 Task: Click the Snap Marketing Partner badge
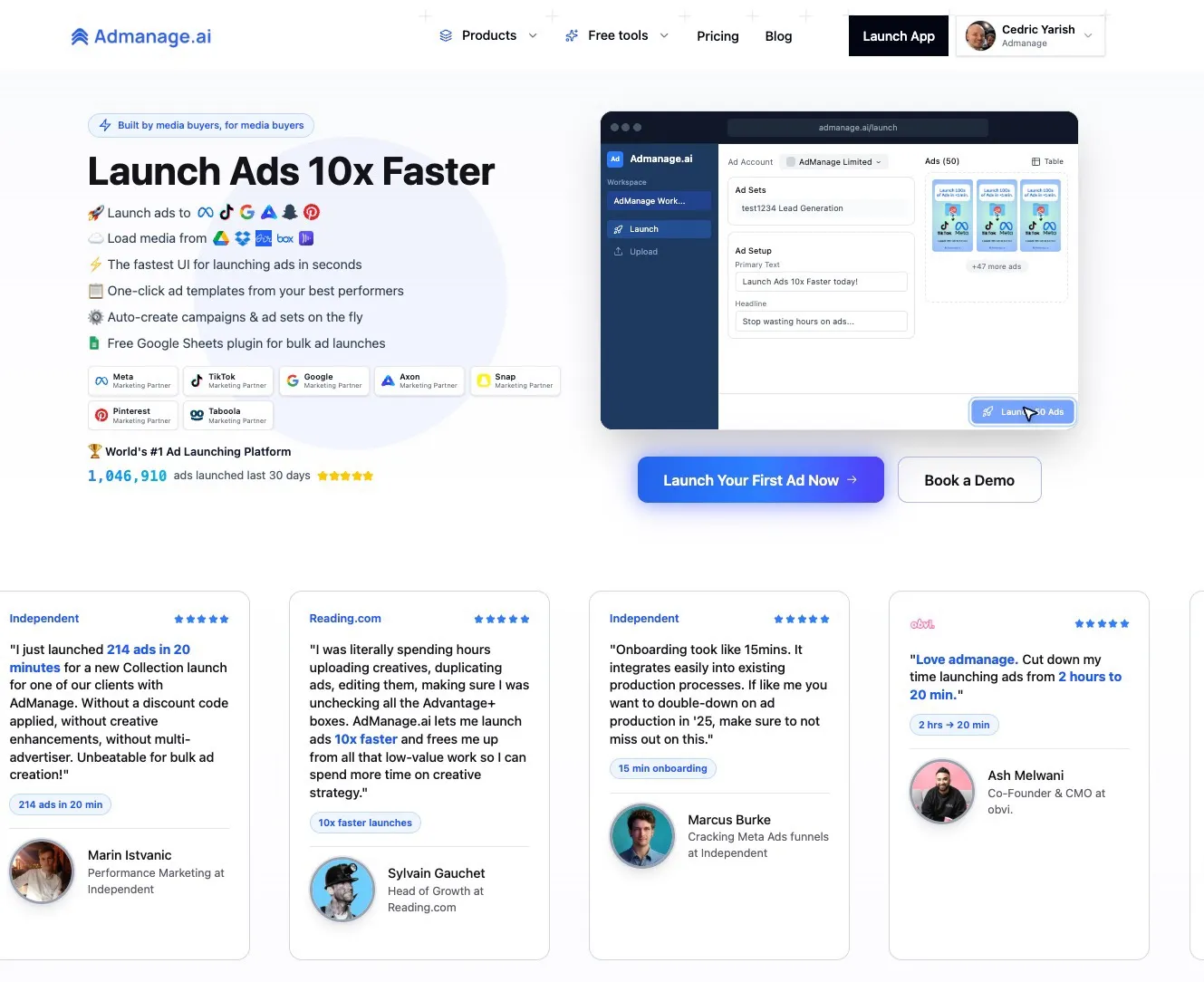[x=515, y=380]
